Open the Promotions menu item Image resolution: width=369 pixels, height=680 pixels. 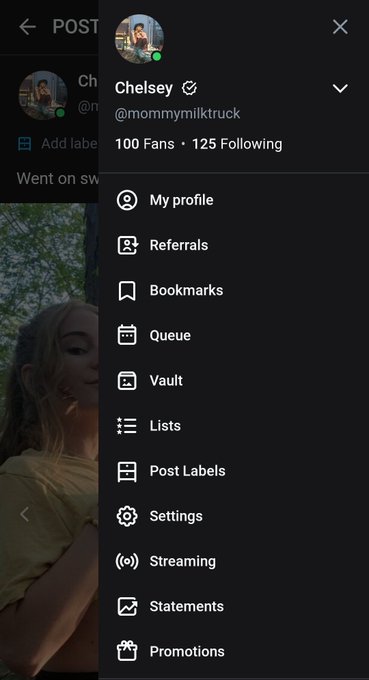[x=234, y=651]
